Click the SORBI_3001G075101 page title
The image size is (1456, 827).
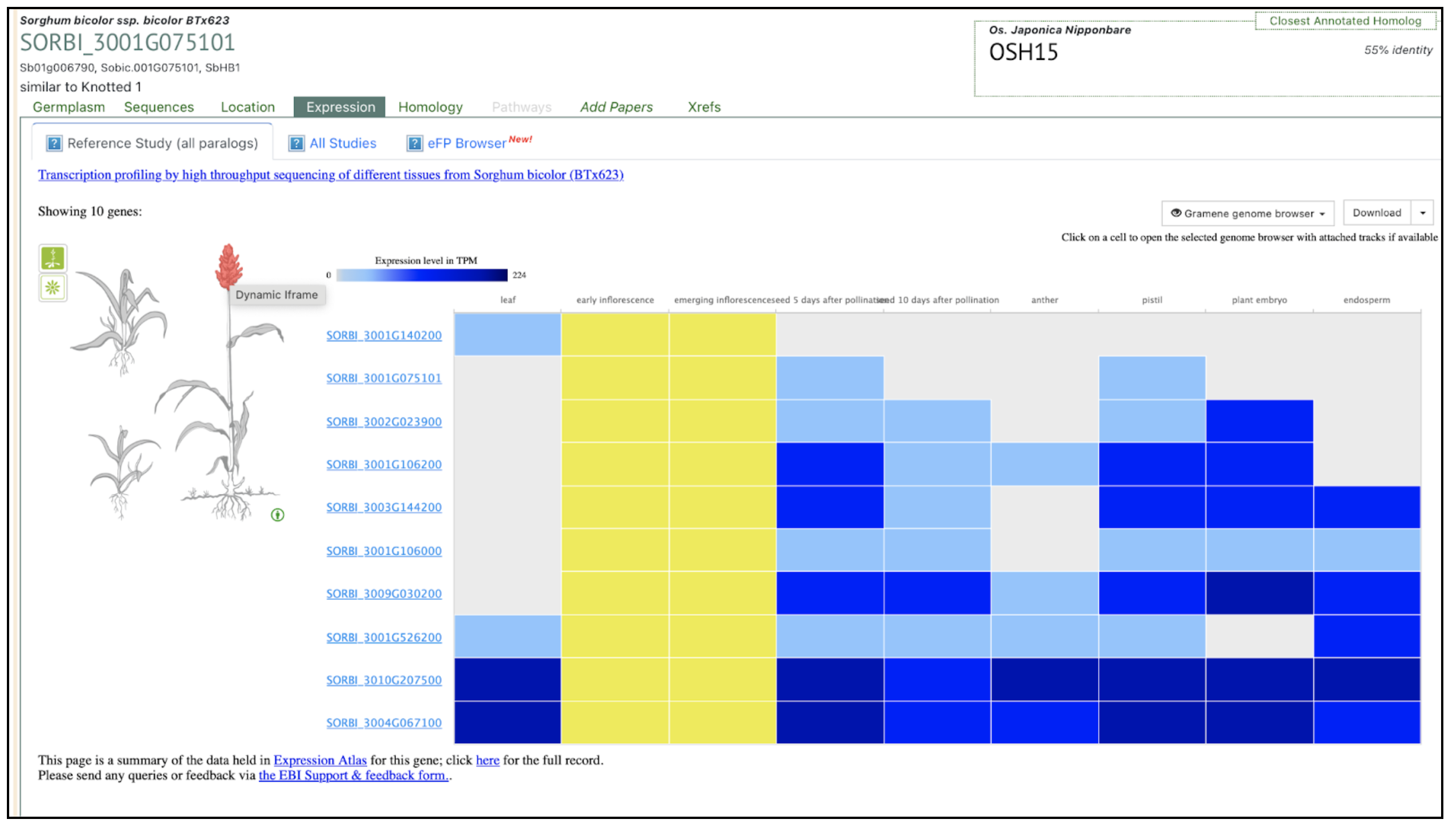point(127,43)
